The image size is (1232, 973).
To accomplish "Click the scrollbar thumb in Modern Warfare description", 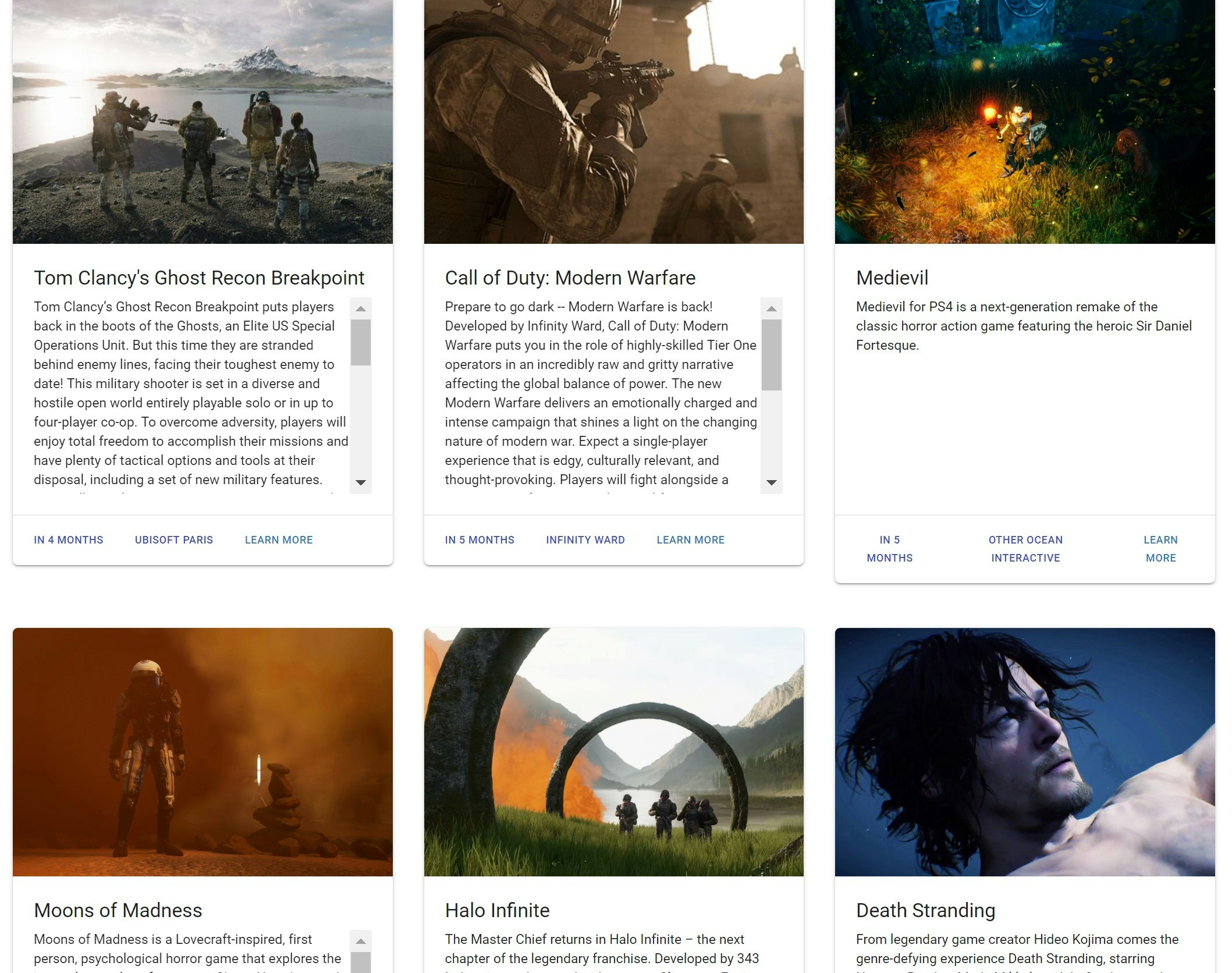I will coord(772,355).
